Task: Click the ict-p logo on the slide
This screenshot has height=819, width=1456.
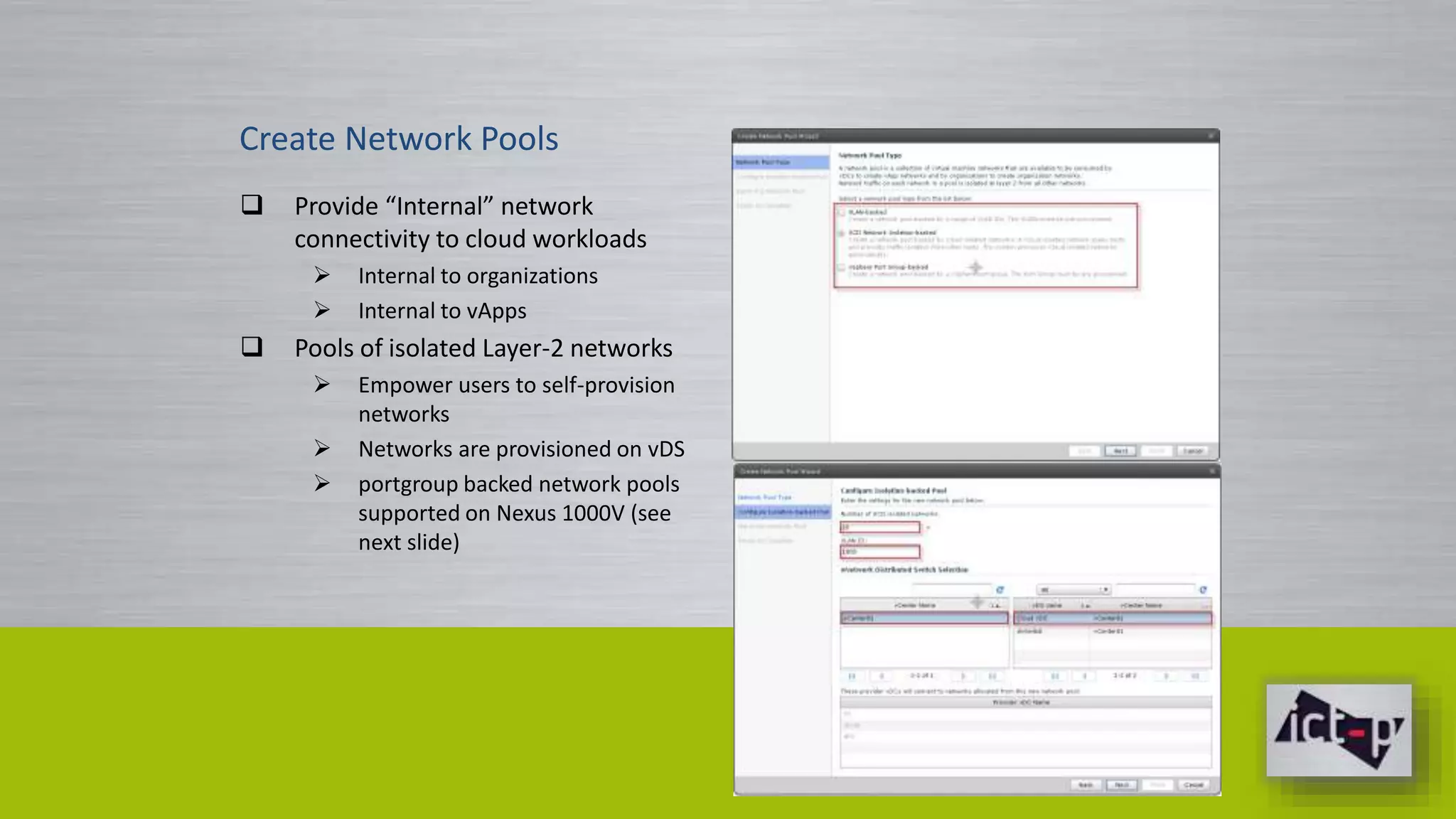Action: coord(1339,730)
